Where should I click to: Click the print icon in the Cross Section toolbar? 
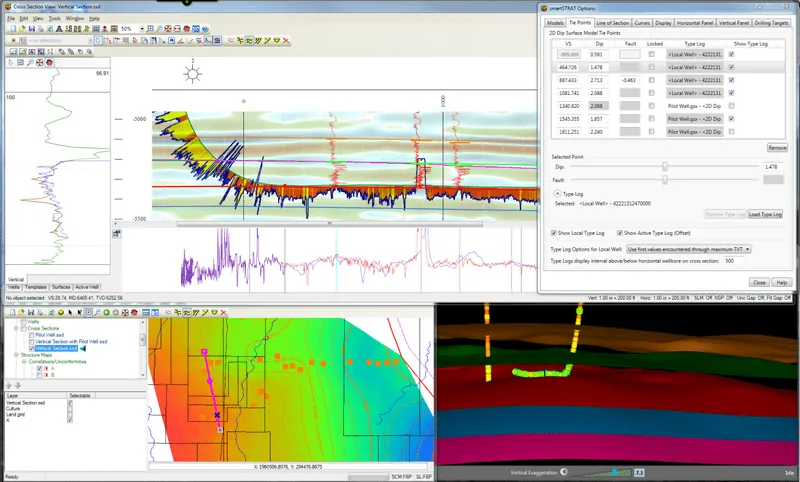tap(41, 29)
